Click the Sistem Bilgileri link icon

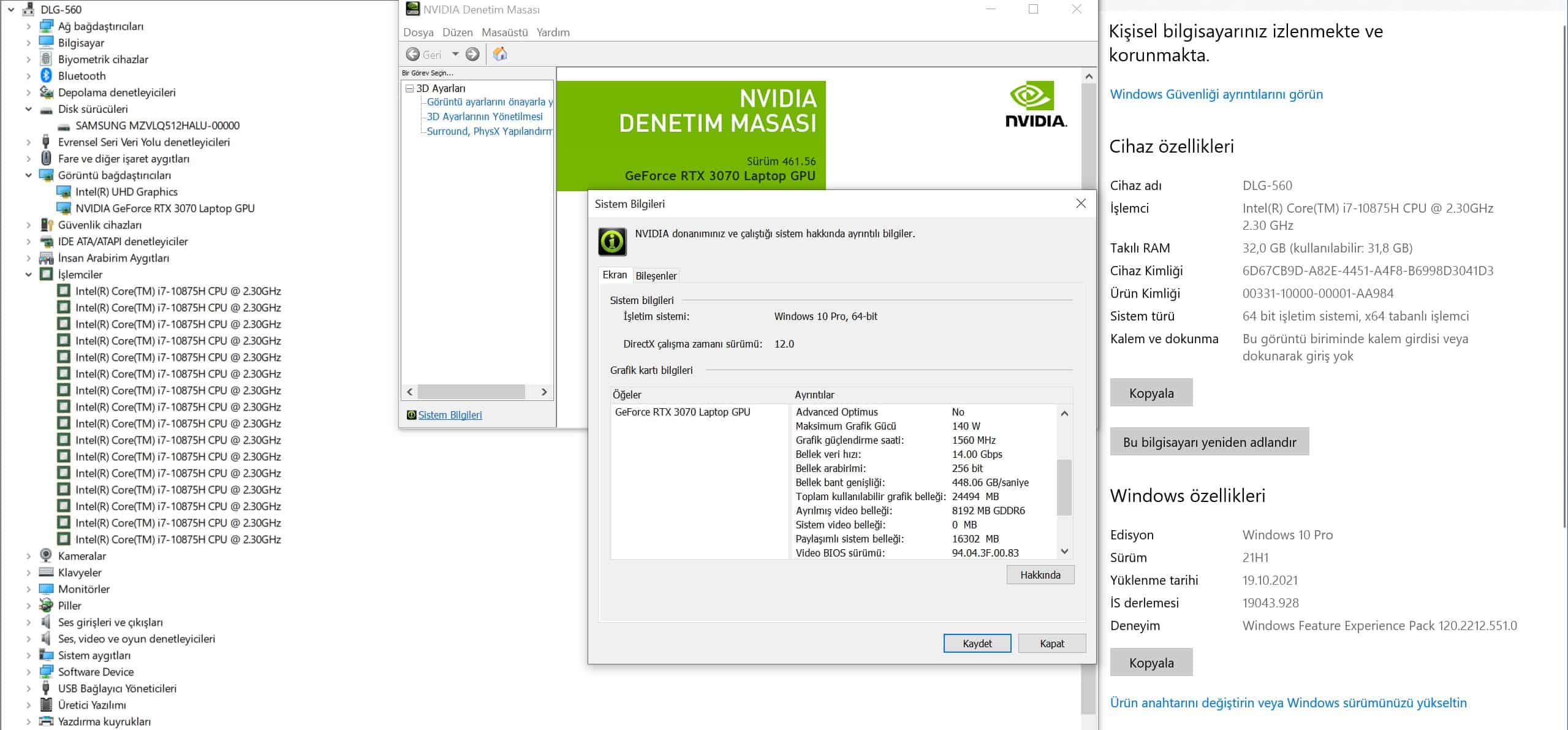click(x=411, y=415)
